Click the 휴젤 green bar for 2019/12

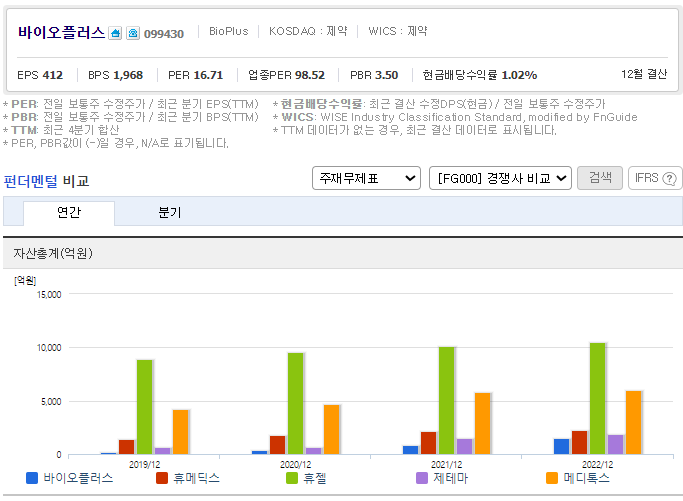[145, 407]
